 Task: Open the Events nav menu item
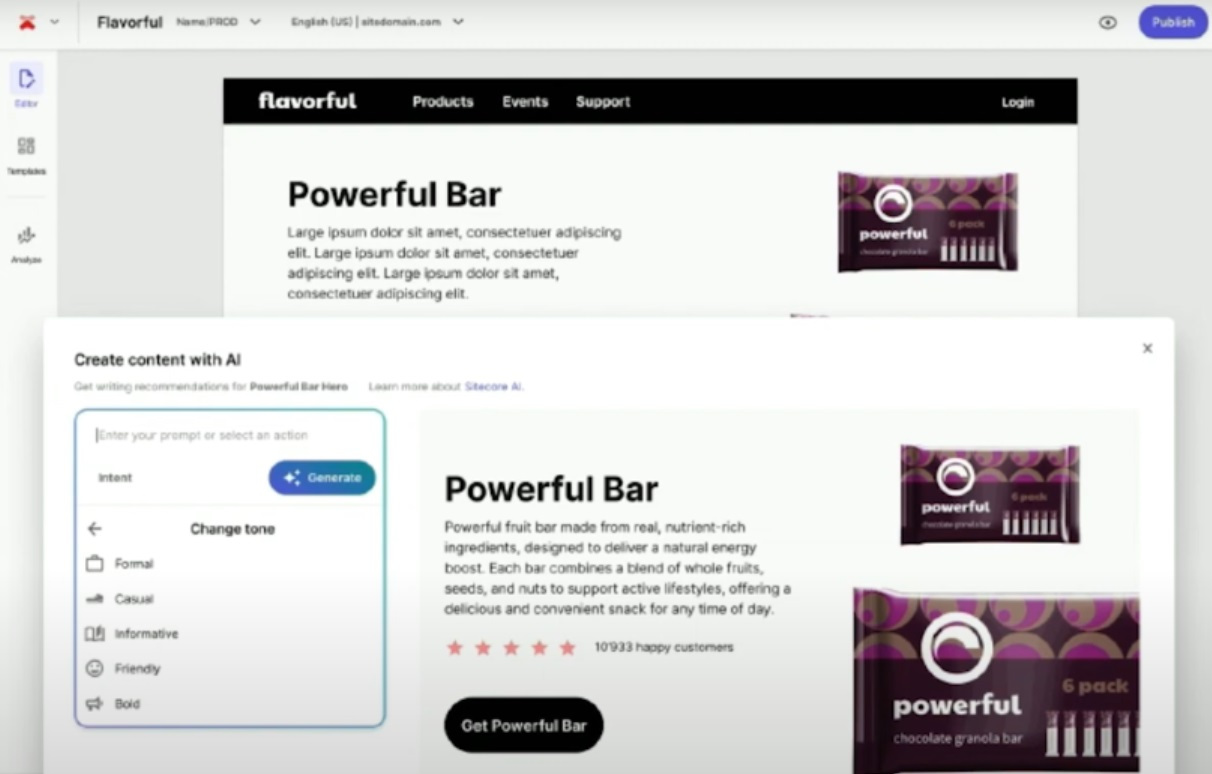pos(525,101)
